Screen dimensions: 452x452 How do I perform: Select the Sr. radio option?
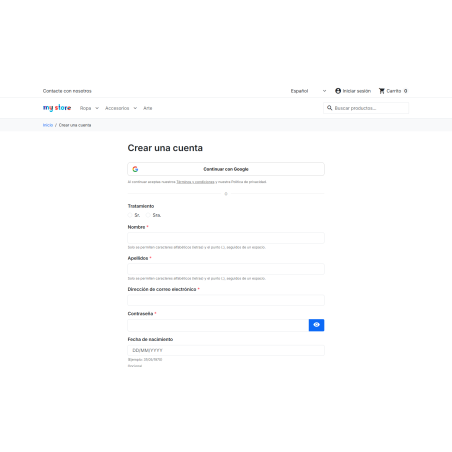coord(130,215)
